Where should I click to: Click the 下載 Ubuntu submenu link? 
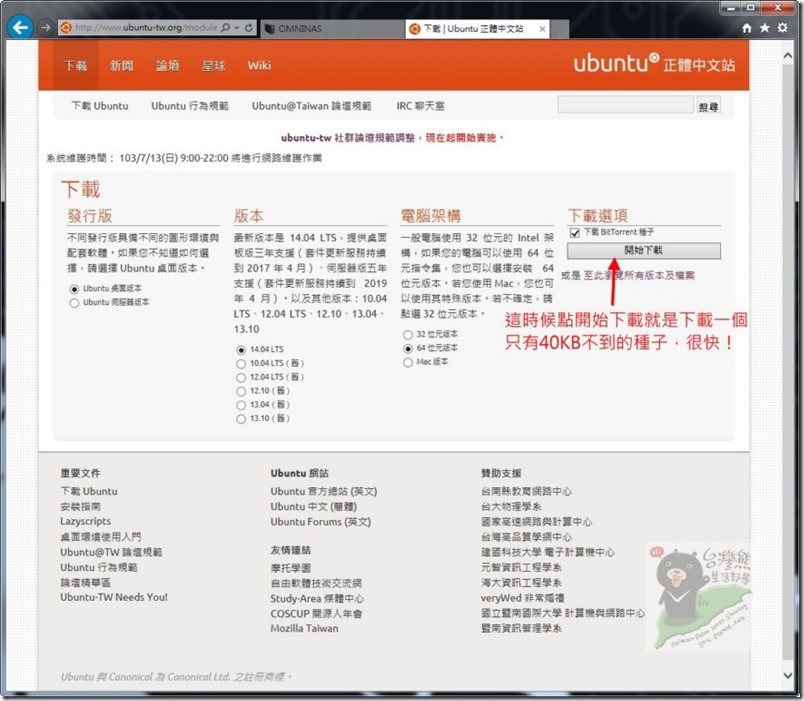pos(100,106)
